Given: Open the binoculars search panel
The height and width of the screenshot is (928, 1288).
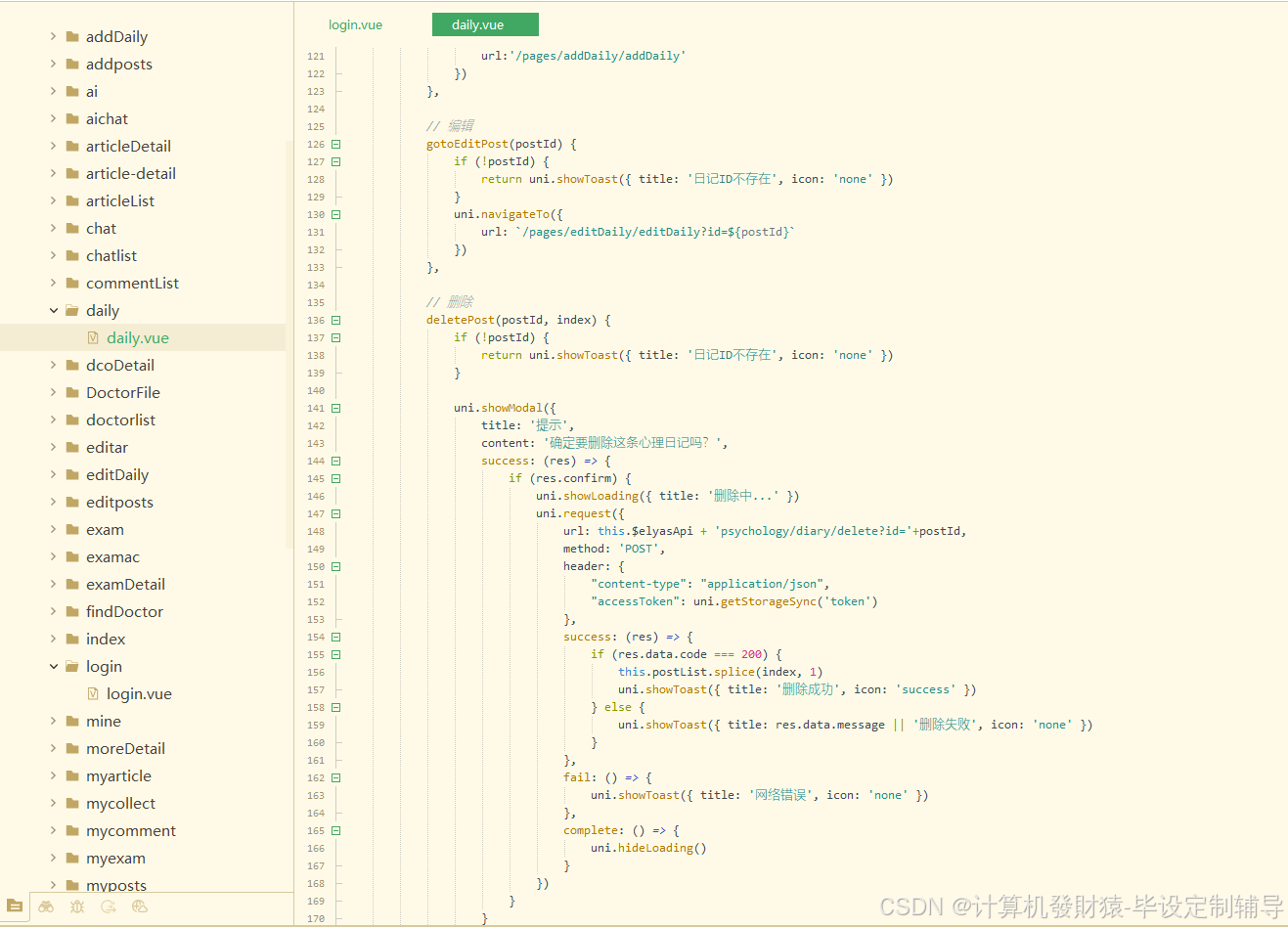Looking at the screenshot, I should point(46,906).
